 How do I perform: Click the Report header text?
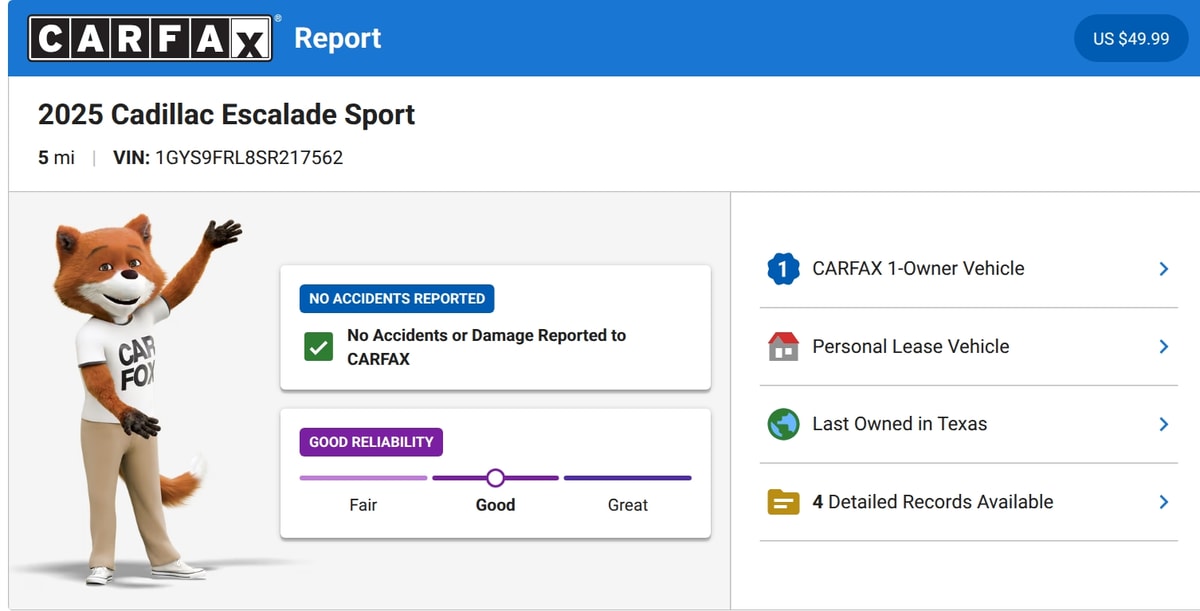click(x=338, y=39)
